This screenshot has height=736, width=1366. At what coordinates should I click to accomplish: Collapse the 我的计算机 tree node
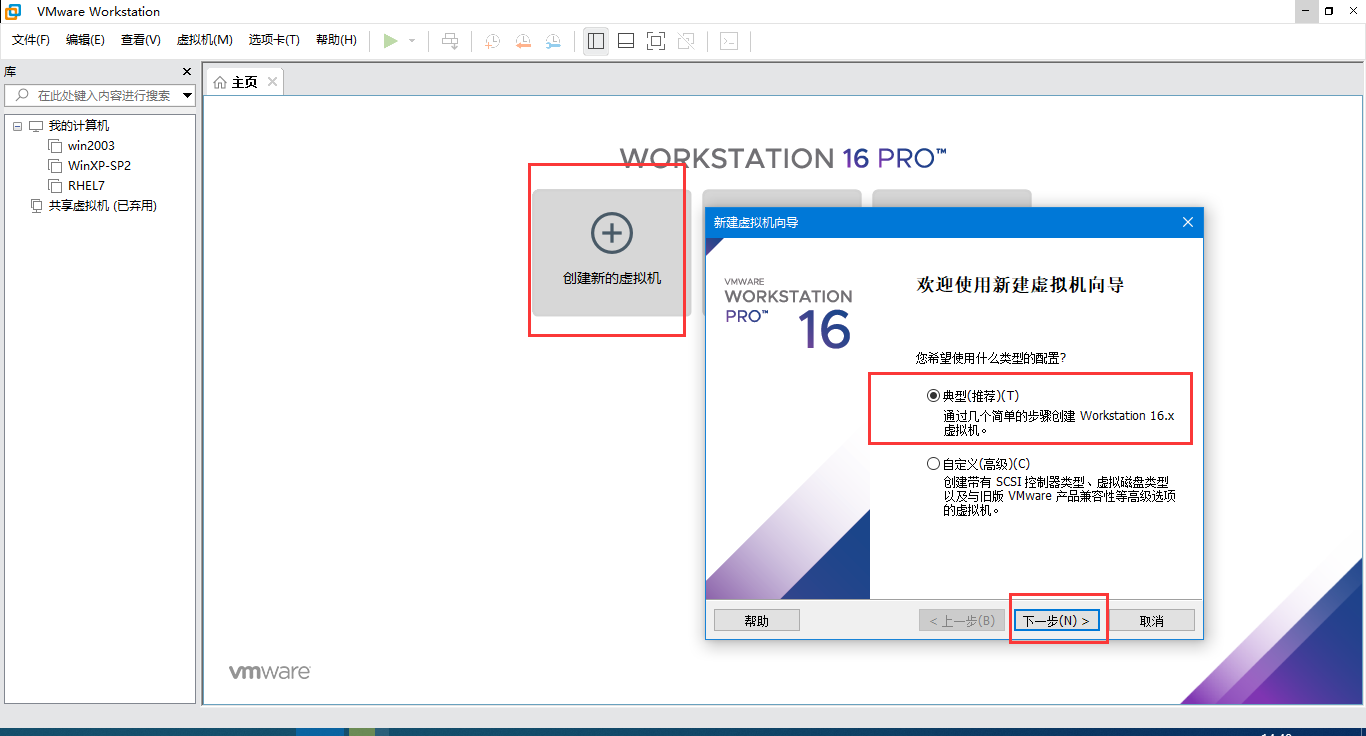coord(17,126)
